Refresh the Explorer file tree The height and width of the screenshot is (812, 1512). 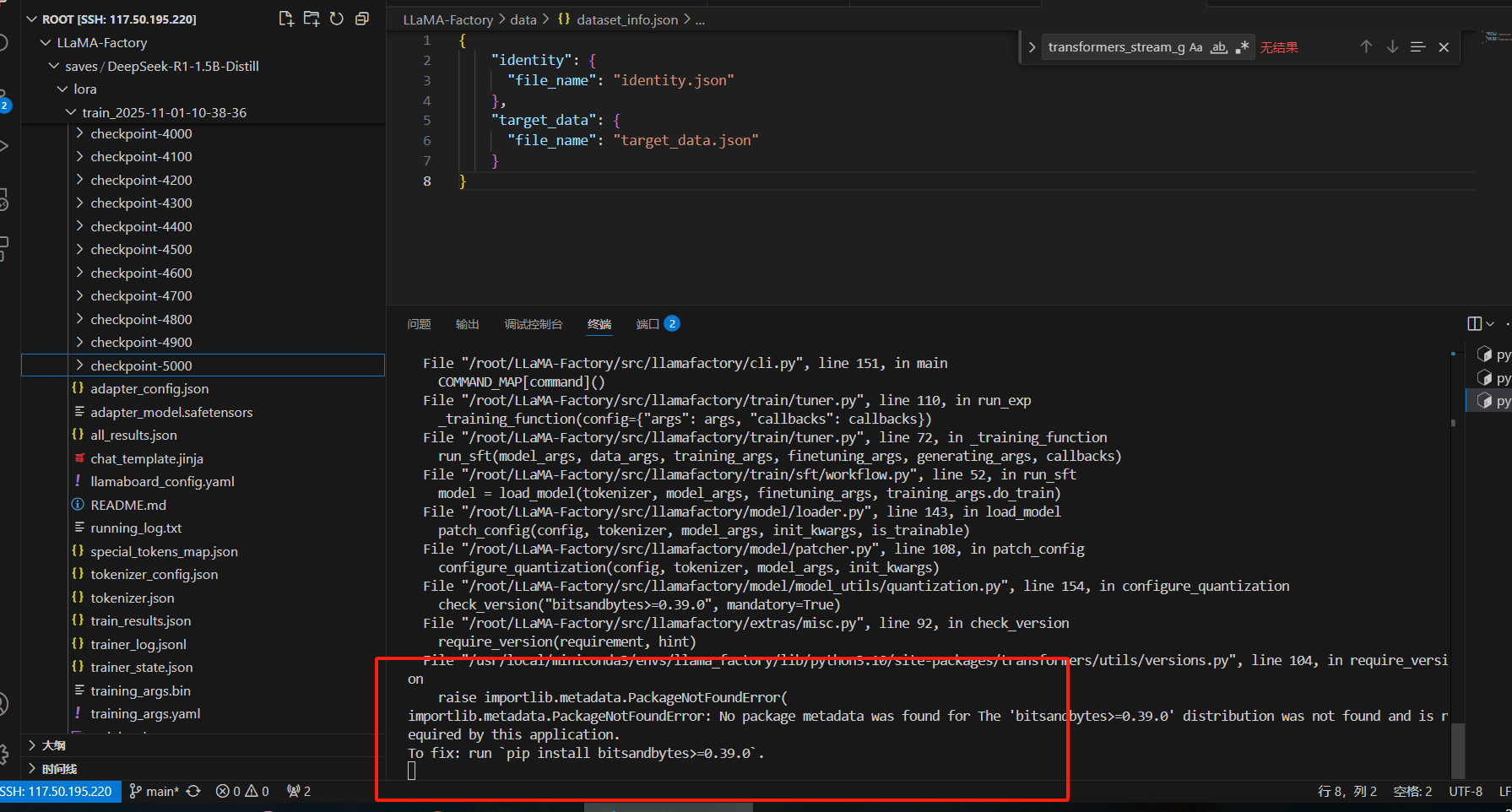click(x=337, y=19)
